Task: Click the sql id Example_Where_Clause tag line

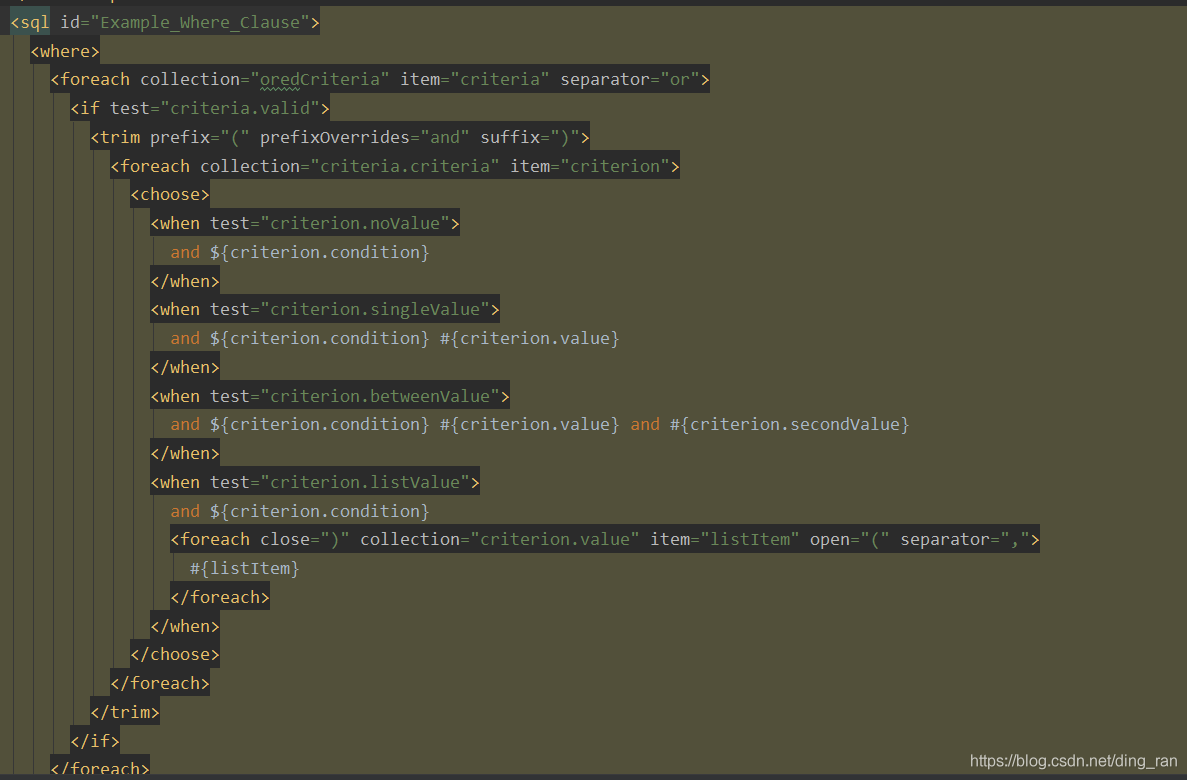Action: coord(165,22)
